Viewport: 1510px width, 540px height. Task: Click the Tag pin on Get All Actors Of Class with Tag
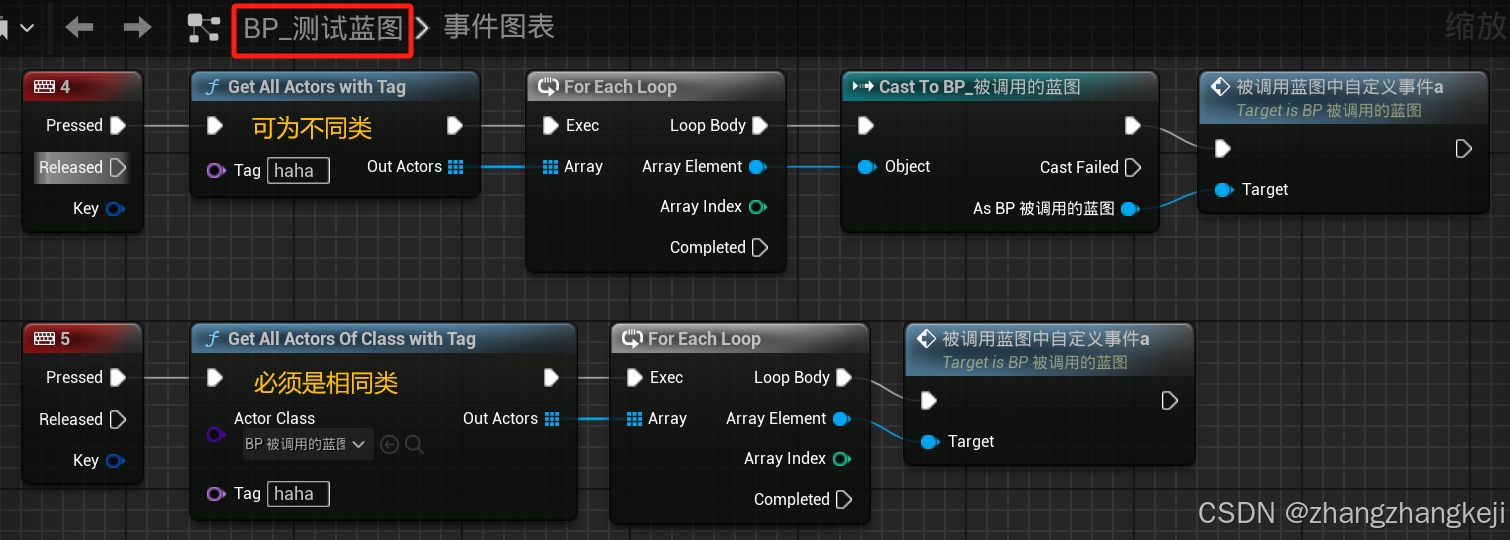[216, 493]
